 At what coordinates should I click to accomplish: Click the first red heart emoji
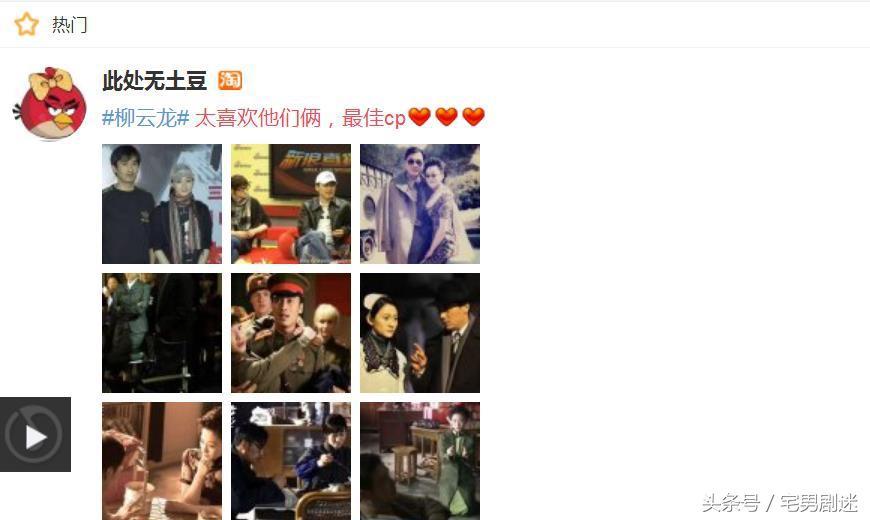point(419,117)
